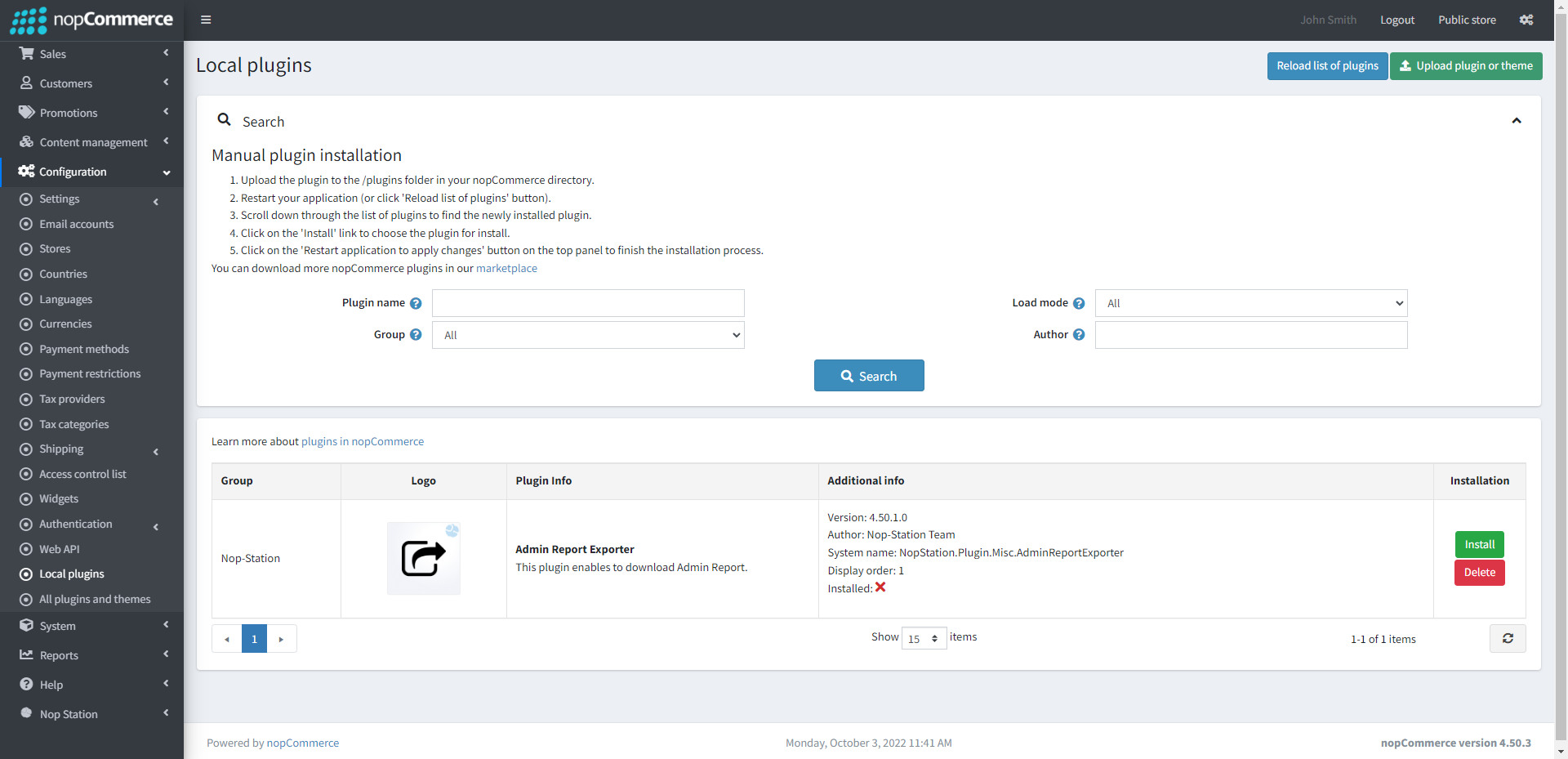Click the Author help question icon

coord(1079,335)
